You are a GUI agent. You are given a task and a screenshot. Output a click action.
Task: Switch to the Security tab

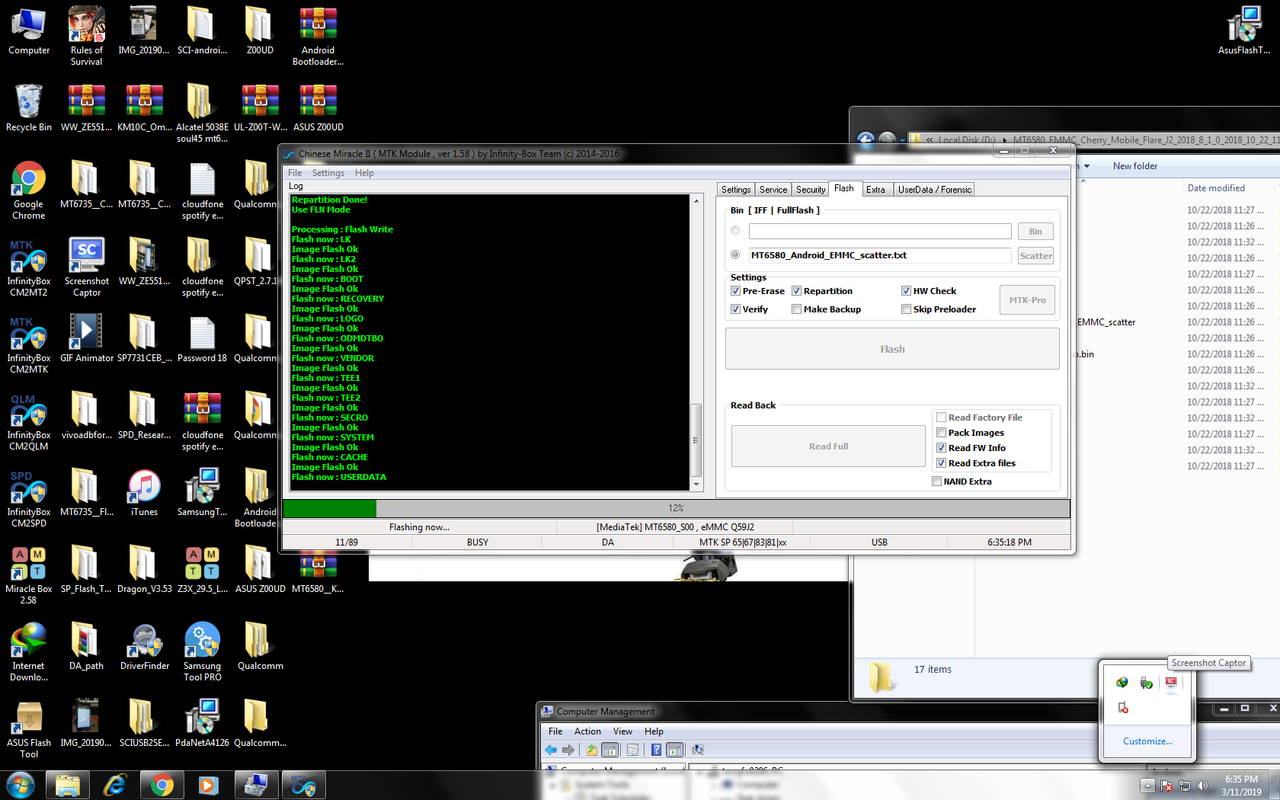click(x=811, y=189)
